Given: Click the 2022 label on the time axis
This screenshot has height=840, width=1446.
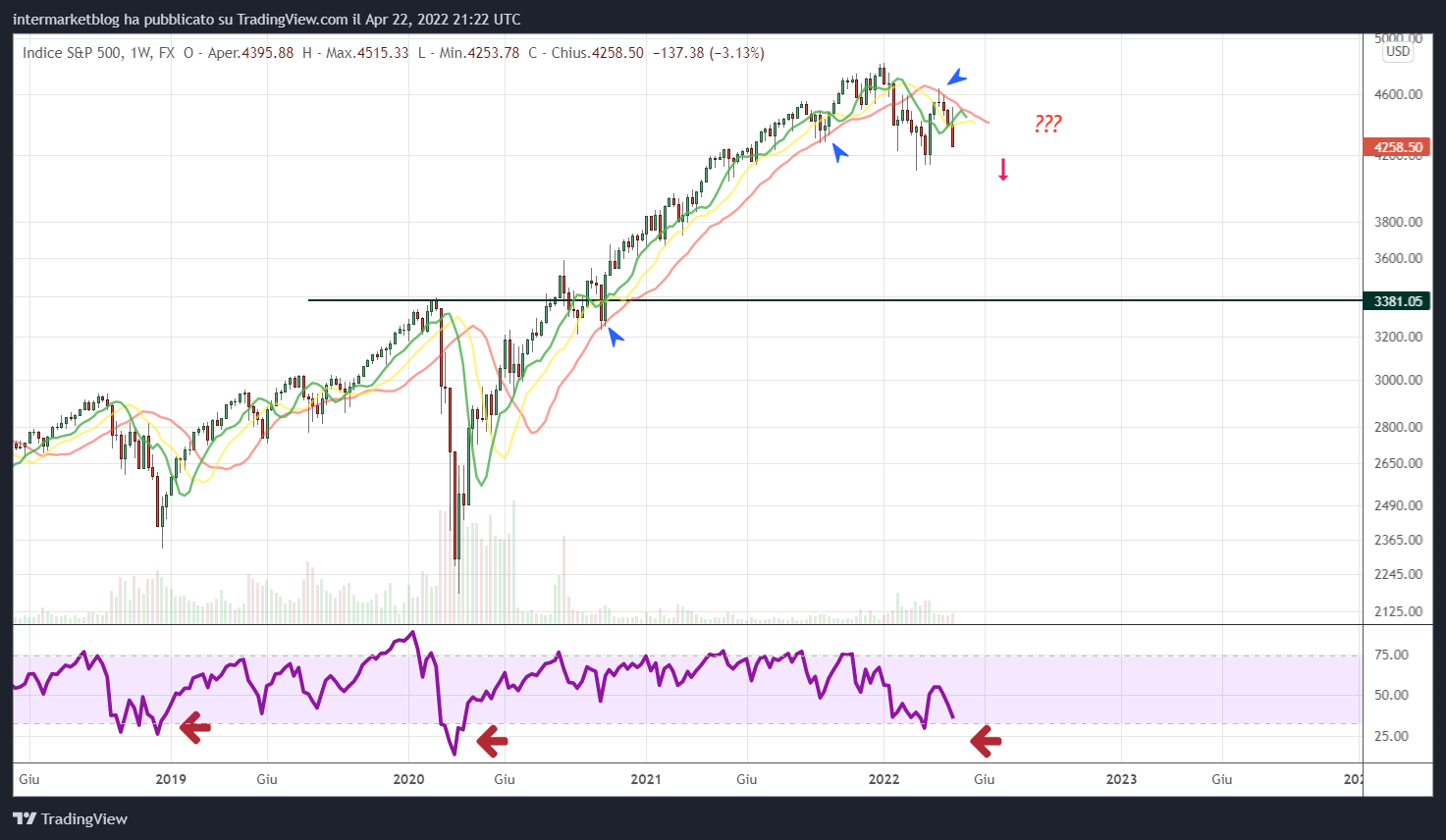Looking at the screenshot, I should click(884, 779).
